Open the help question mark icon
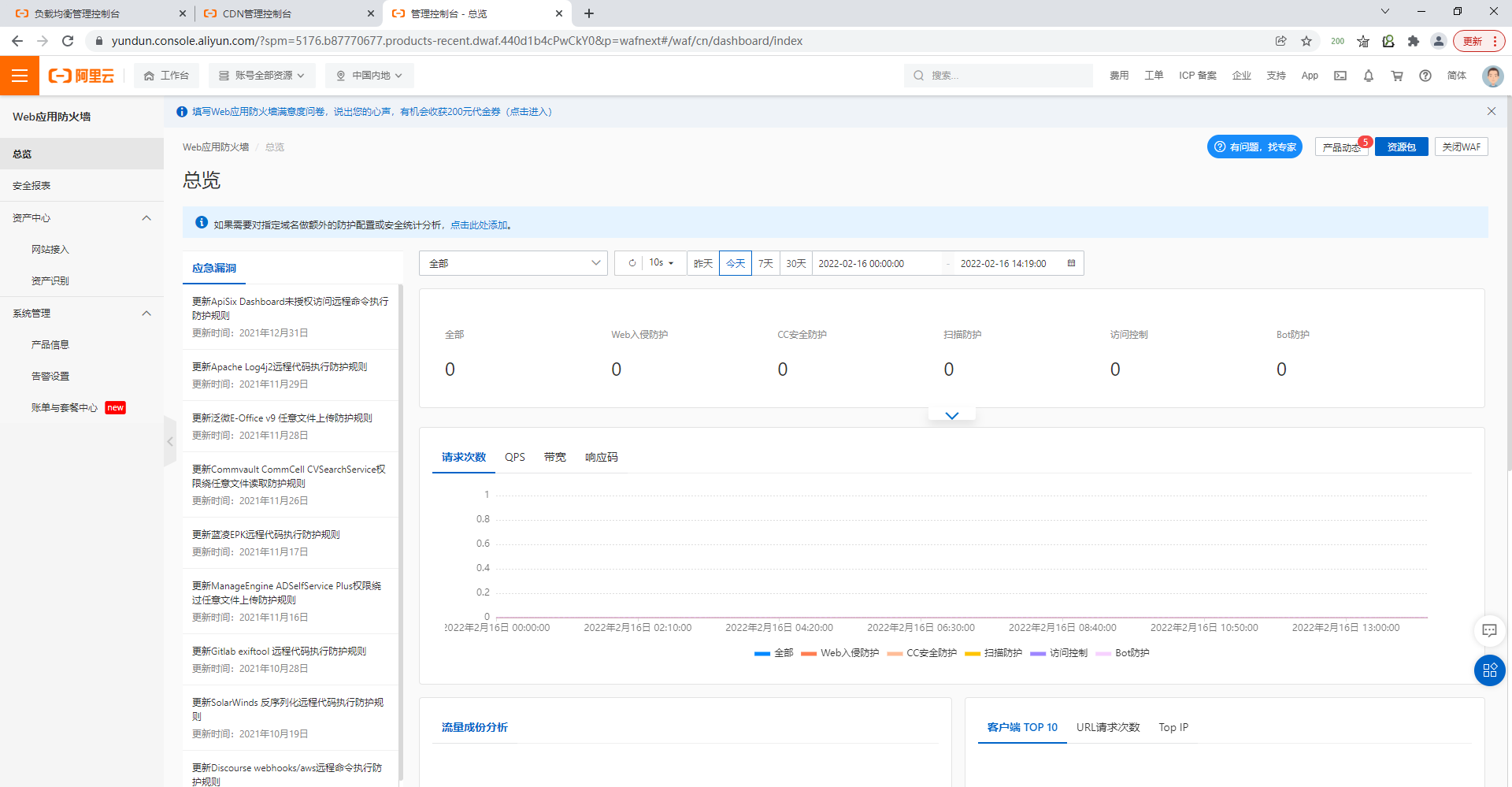1512x787 pixels. (x=1425, y=76)
